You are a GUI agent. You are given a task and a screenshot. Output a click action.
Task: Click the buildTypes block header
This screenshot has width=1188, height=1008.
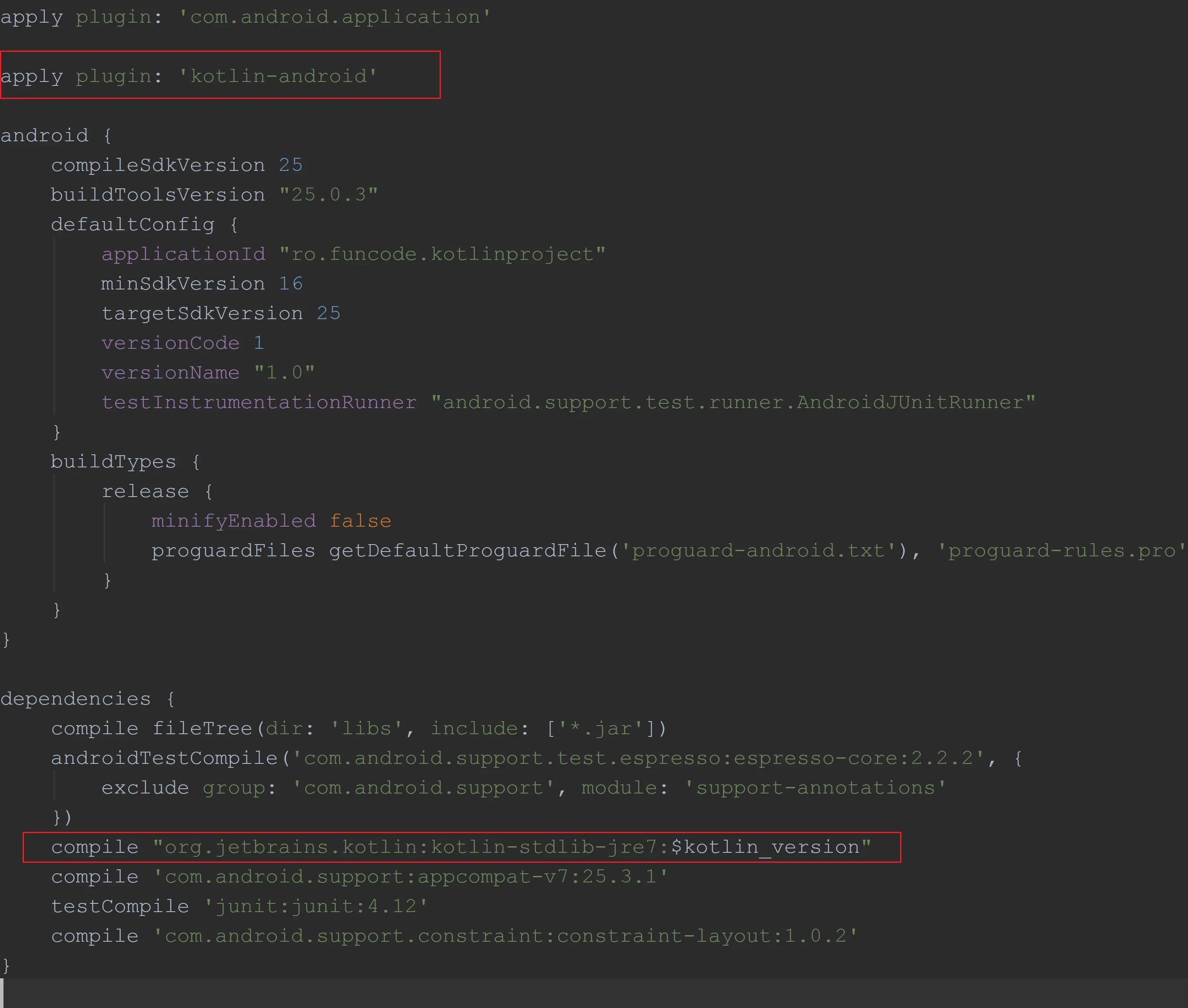tap(113, 462)
